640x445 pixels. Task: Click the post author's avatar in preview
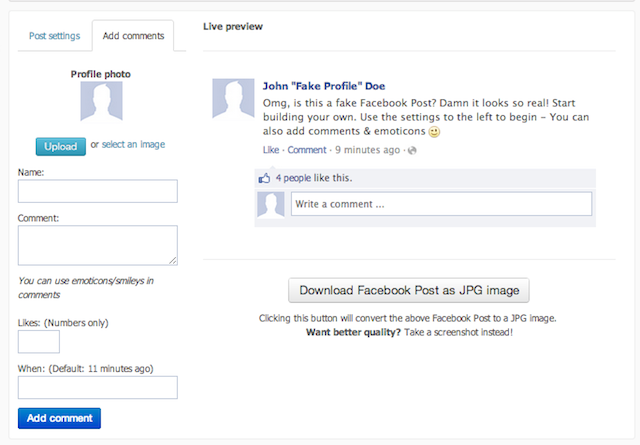point(233,99)
